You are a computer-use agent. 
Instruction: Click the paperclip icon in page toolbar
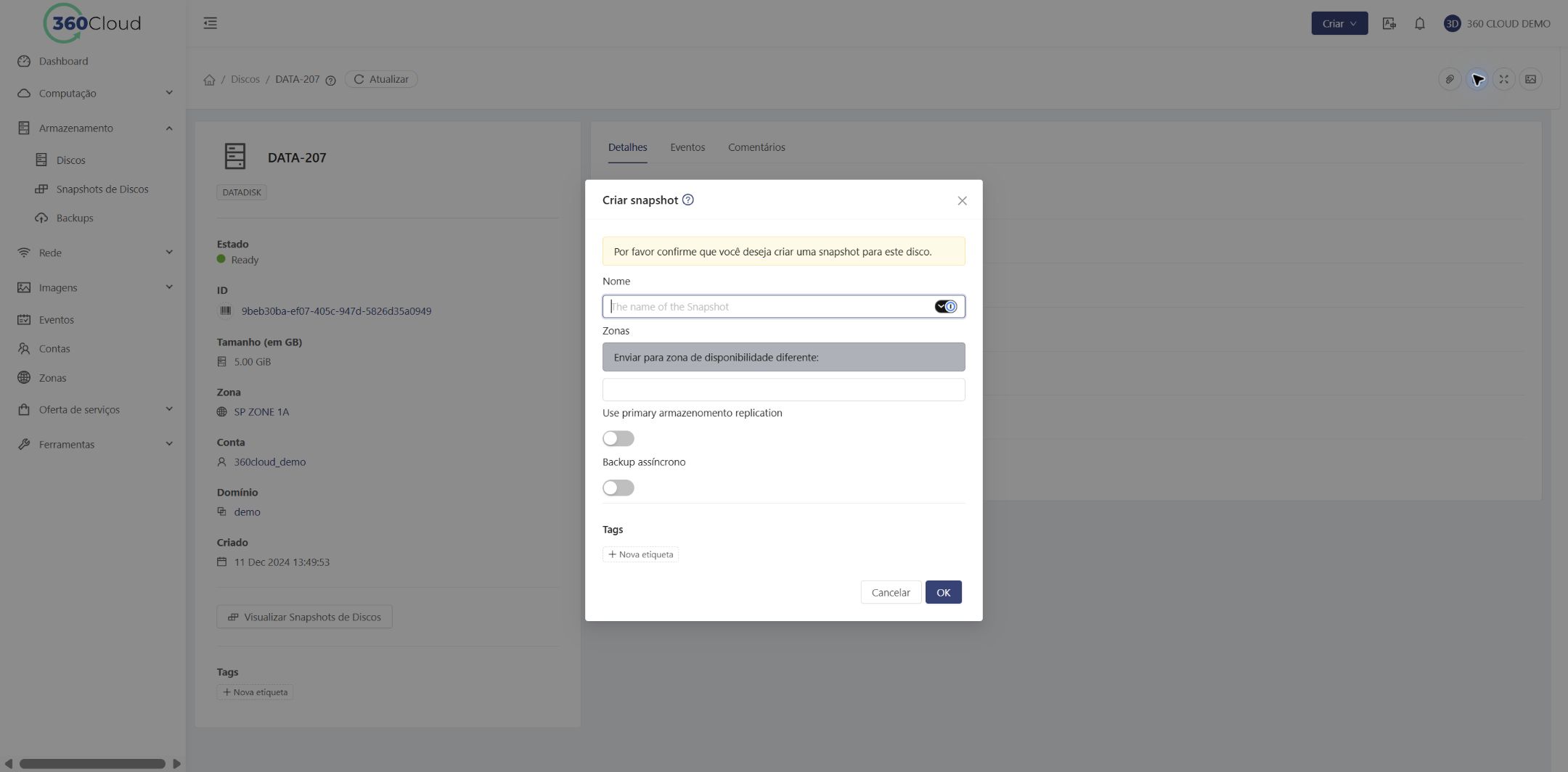coord(1450,79)
